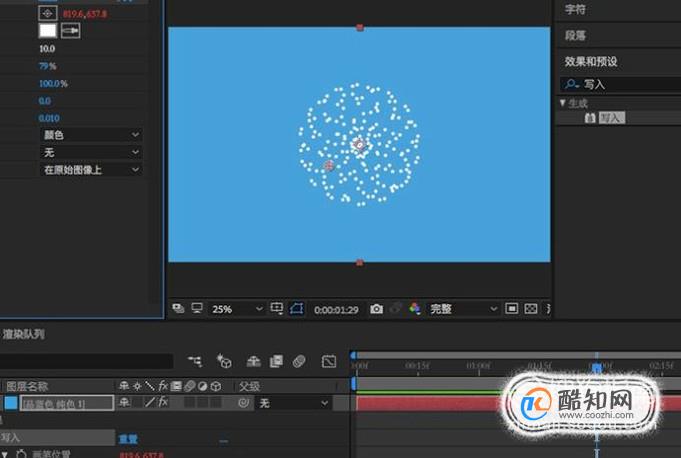Click the collapse transformations column header icon
The image size is (681, 458).
coord(137,386)
